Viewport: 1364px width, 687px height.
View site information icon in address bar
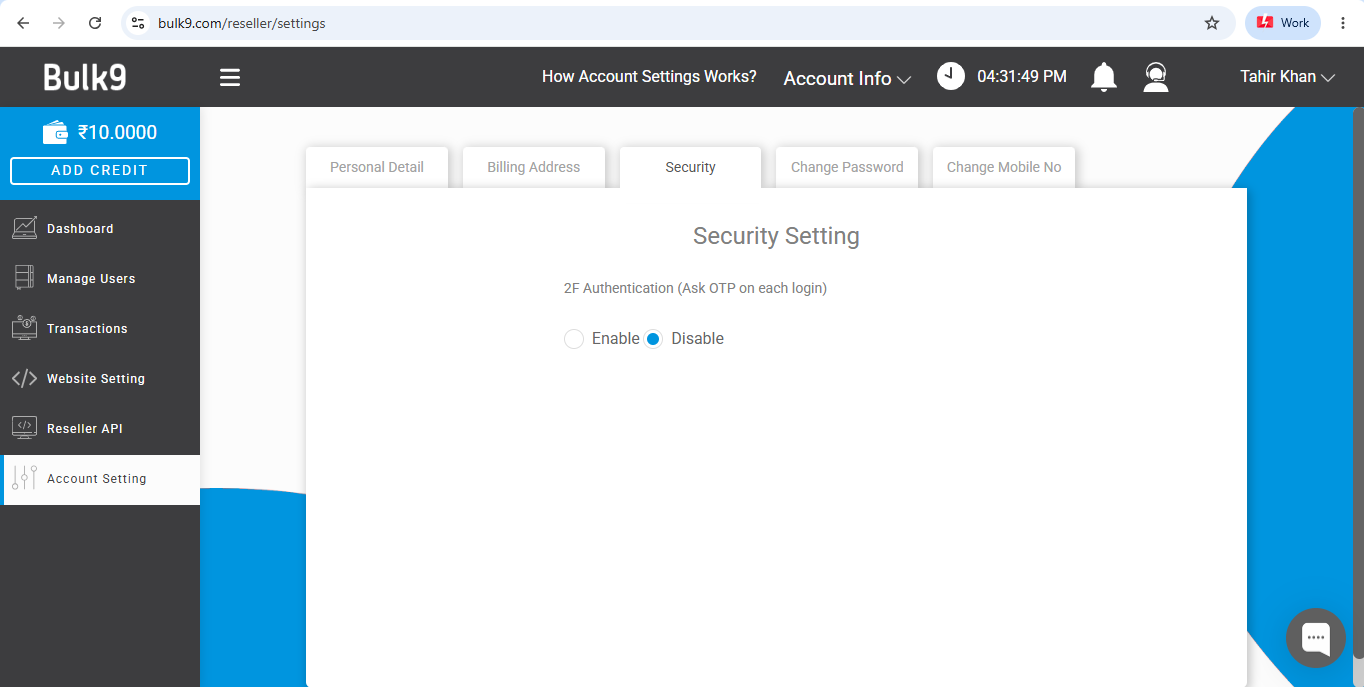[139, 22]
